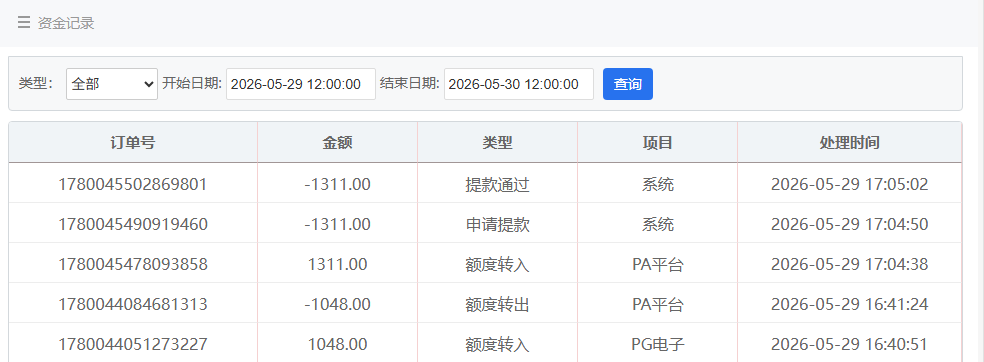Viewport: 984px width, 362px height.
Task: Click the 类型 column header in table
Action: (498, 142)
